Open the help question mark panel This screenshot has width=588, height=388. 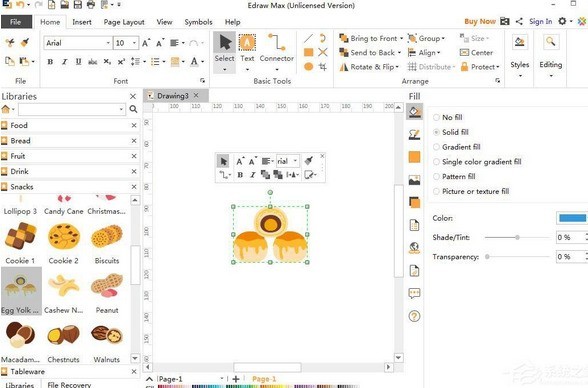(x=414, y=316)
